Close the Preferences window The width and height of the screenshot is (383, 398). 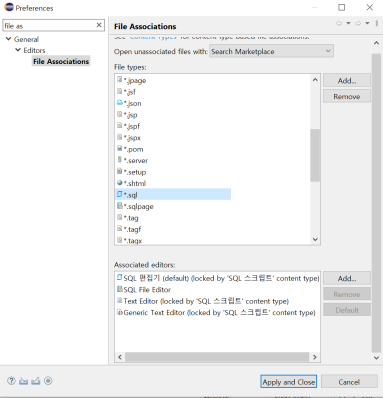(x=370, y=7)
